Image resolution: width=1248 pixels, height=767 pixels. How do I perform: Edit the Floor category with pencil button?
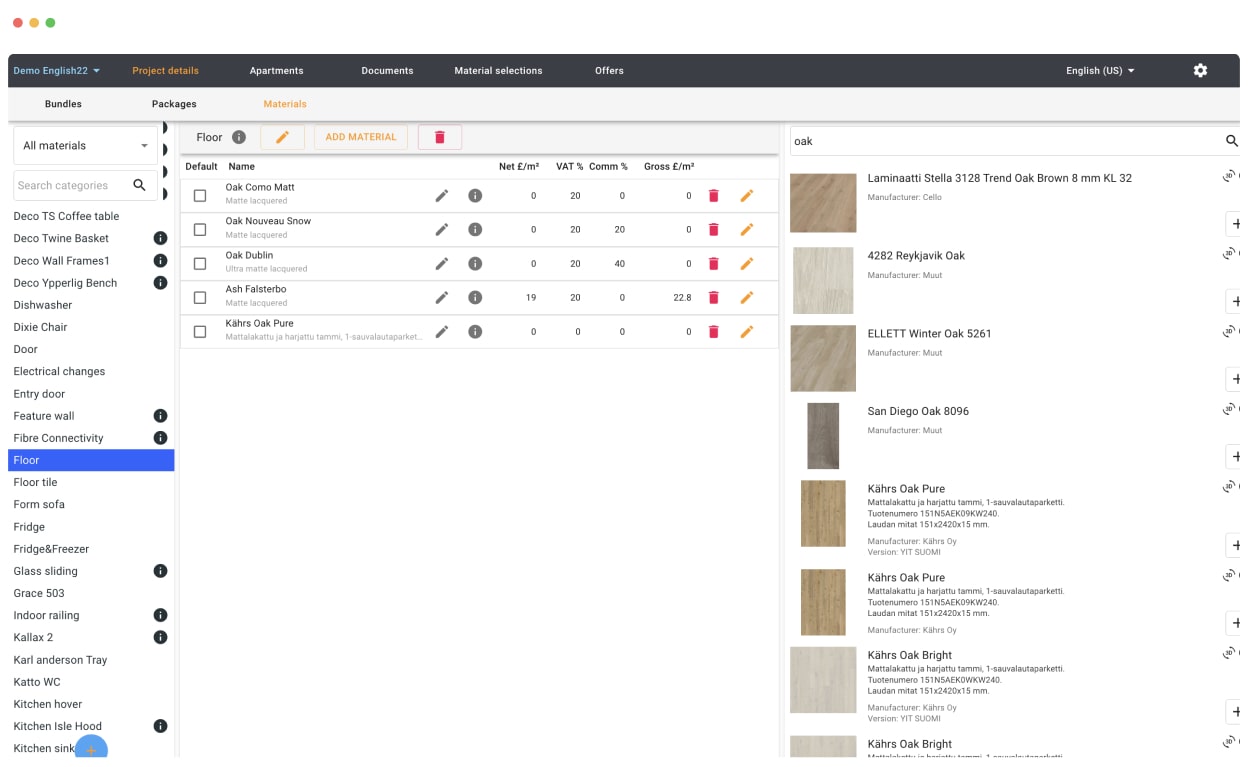tap(282, 137)
